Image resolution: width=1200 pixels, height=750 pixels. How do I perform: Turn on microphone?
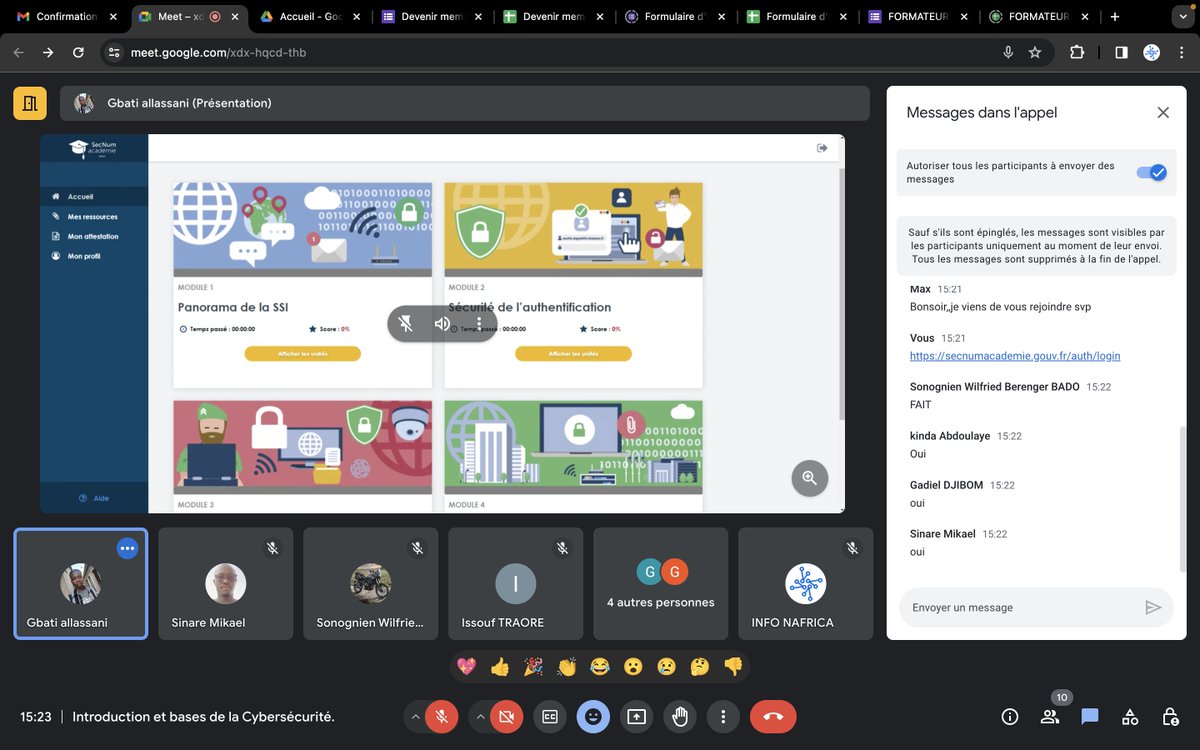coord(441,716)
